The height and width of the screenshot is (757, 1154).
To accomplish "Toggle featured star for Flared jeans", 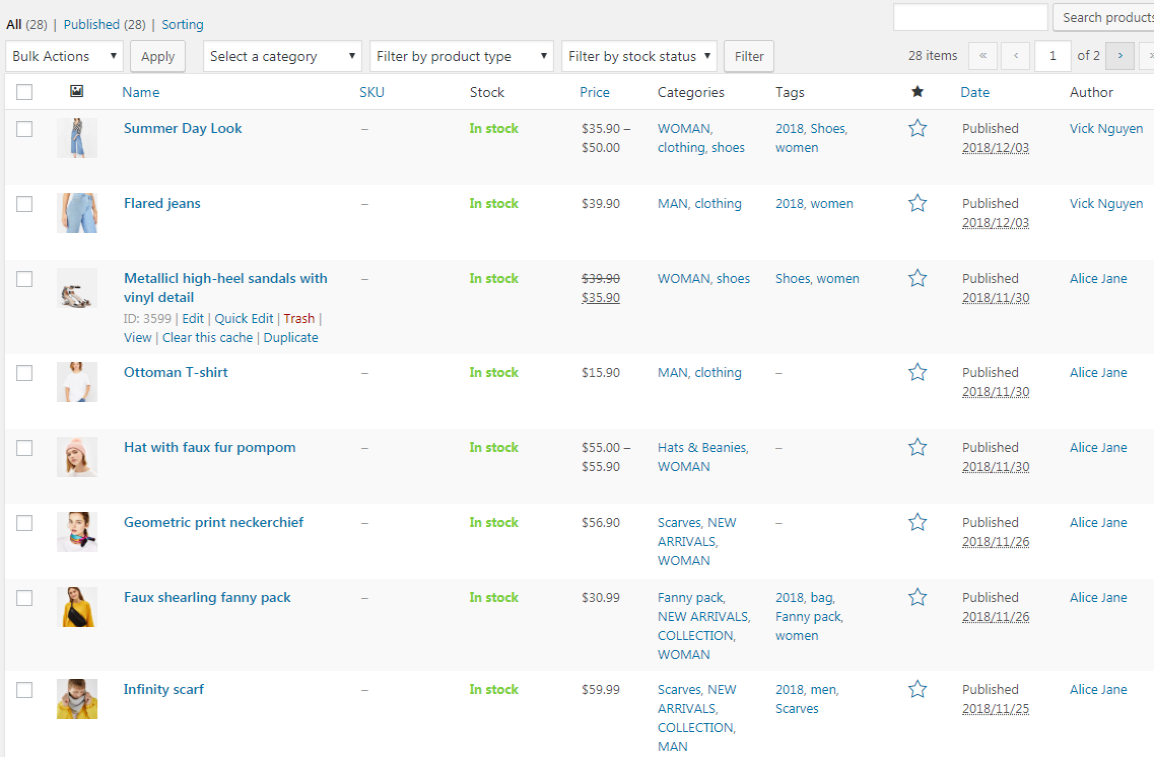I will coord(917,203).
